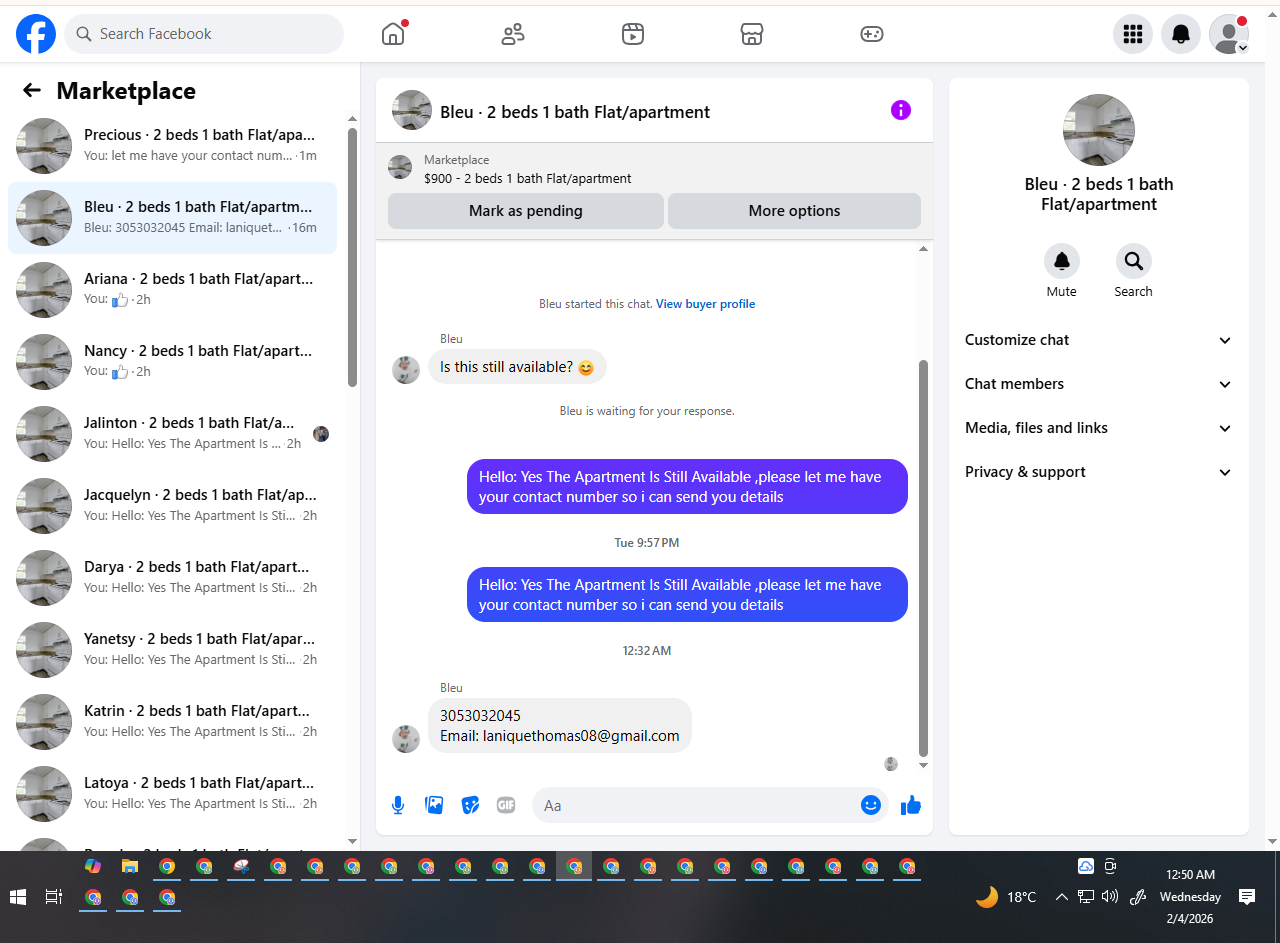
Task: Open the Jacquelyn conversation
Action: (x=172, y=506)
